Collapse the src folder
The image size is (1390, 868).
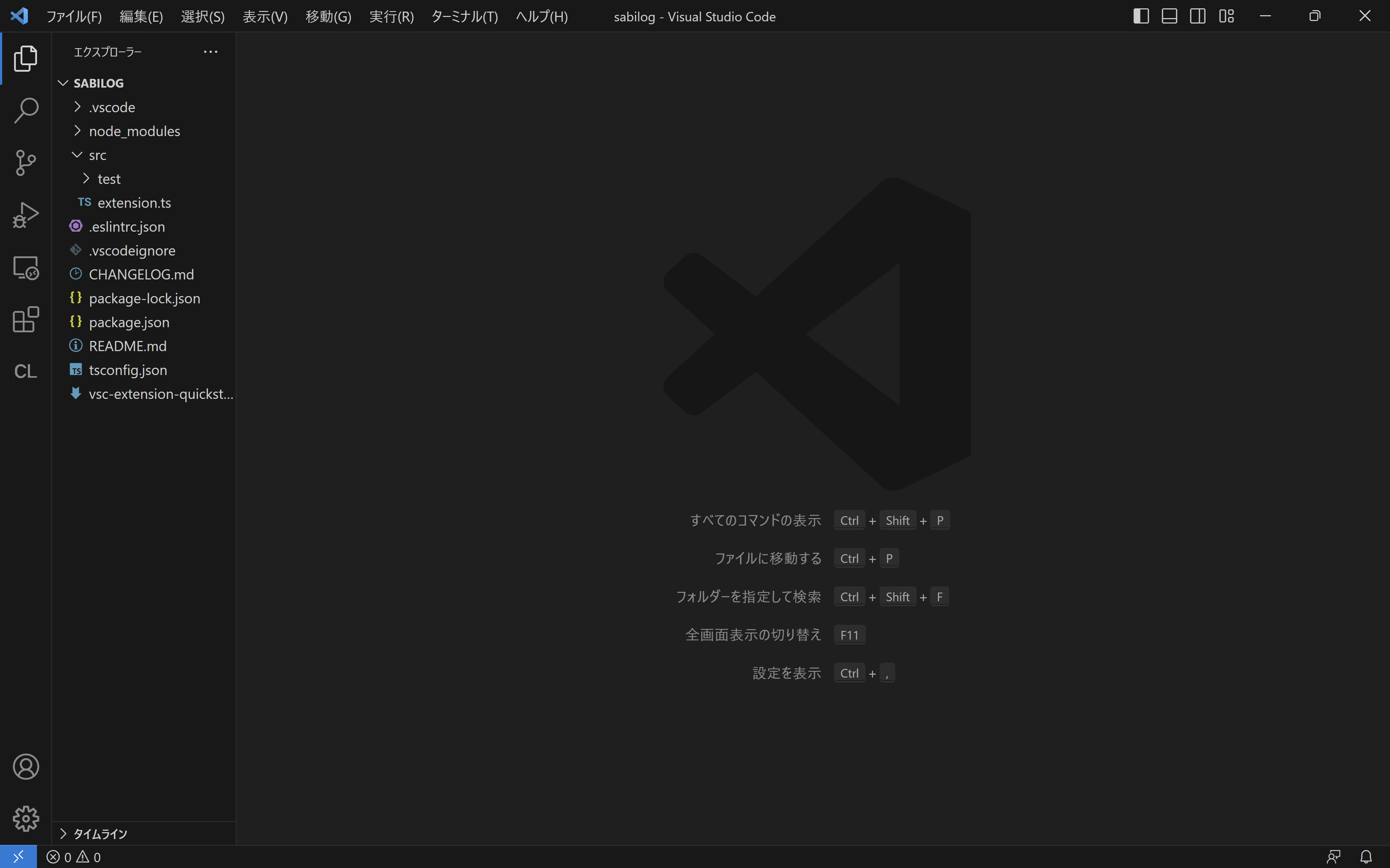point(143,155)
